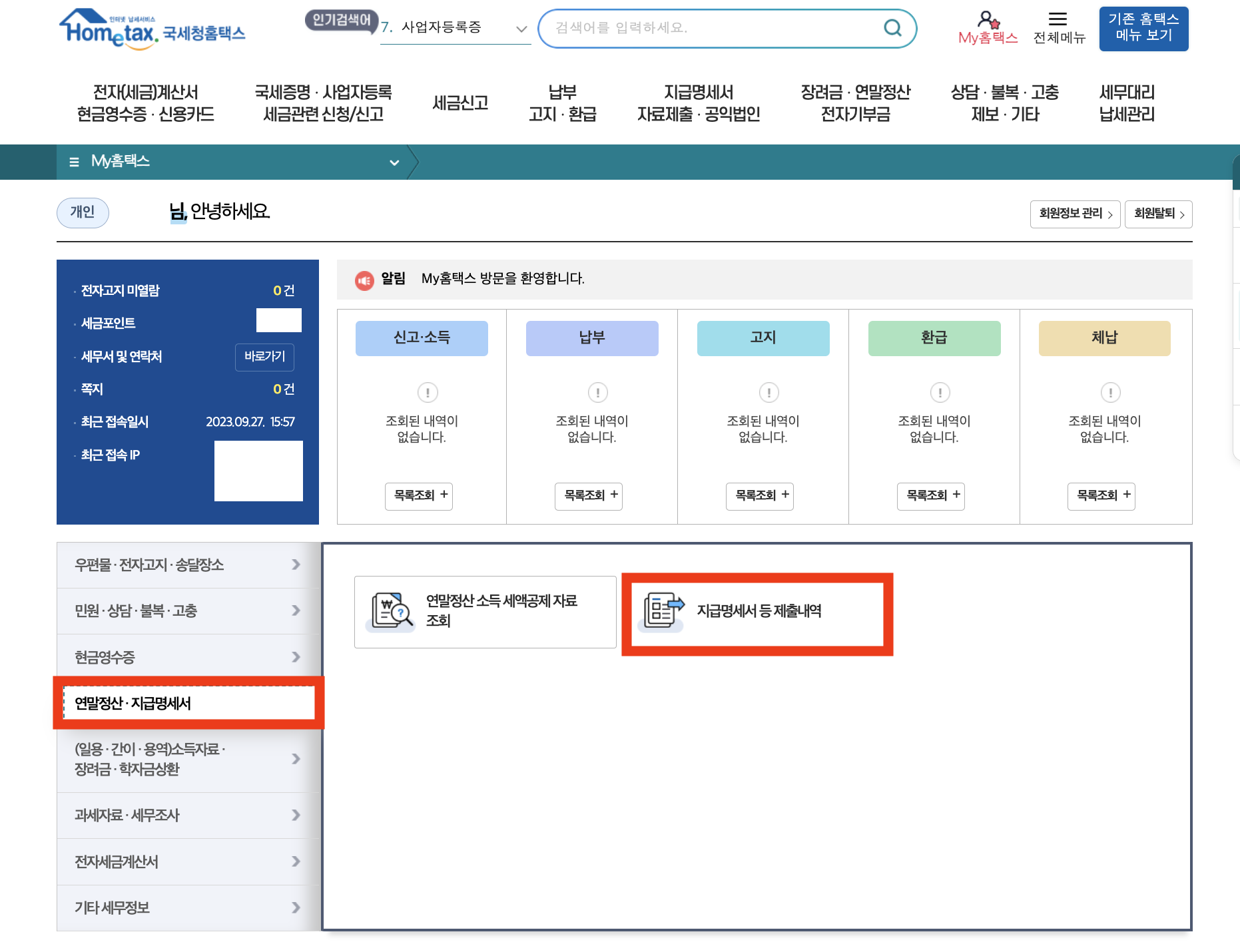Click the info icon under 납부
Image resolution: width=1240 pixels, height=952 pixels.
(x=598, y=393)
